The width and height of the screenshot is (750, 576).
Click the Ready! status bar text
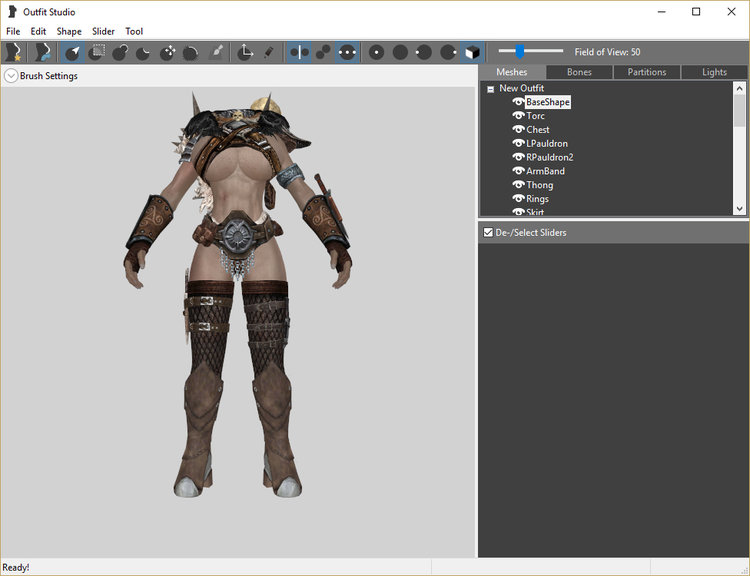[x=16, y=567]
